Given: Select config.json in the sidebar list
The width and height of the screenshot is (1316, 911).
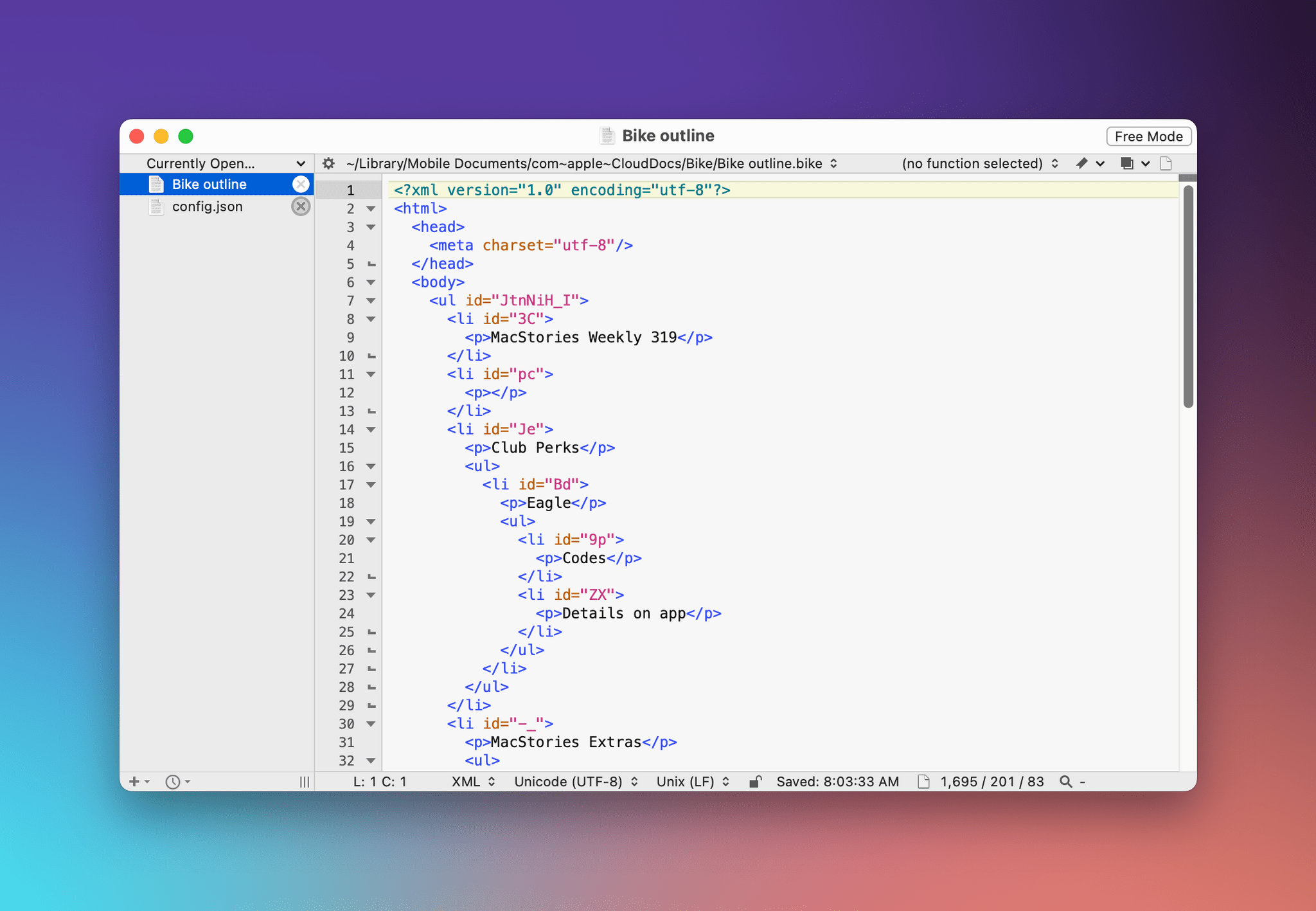Looking at the screenshot, I should pos(217,206).
